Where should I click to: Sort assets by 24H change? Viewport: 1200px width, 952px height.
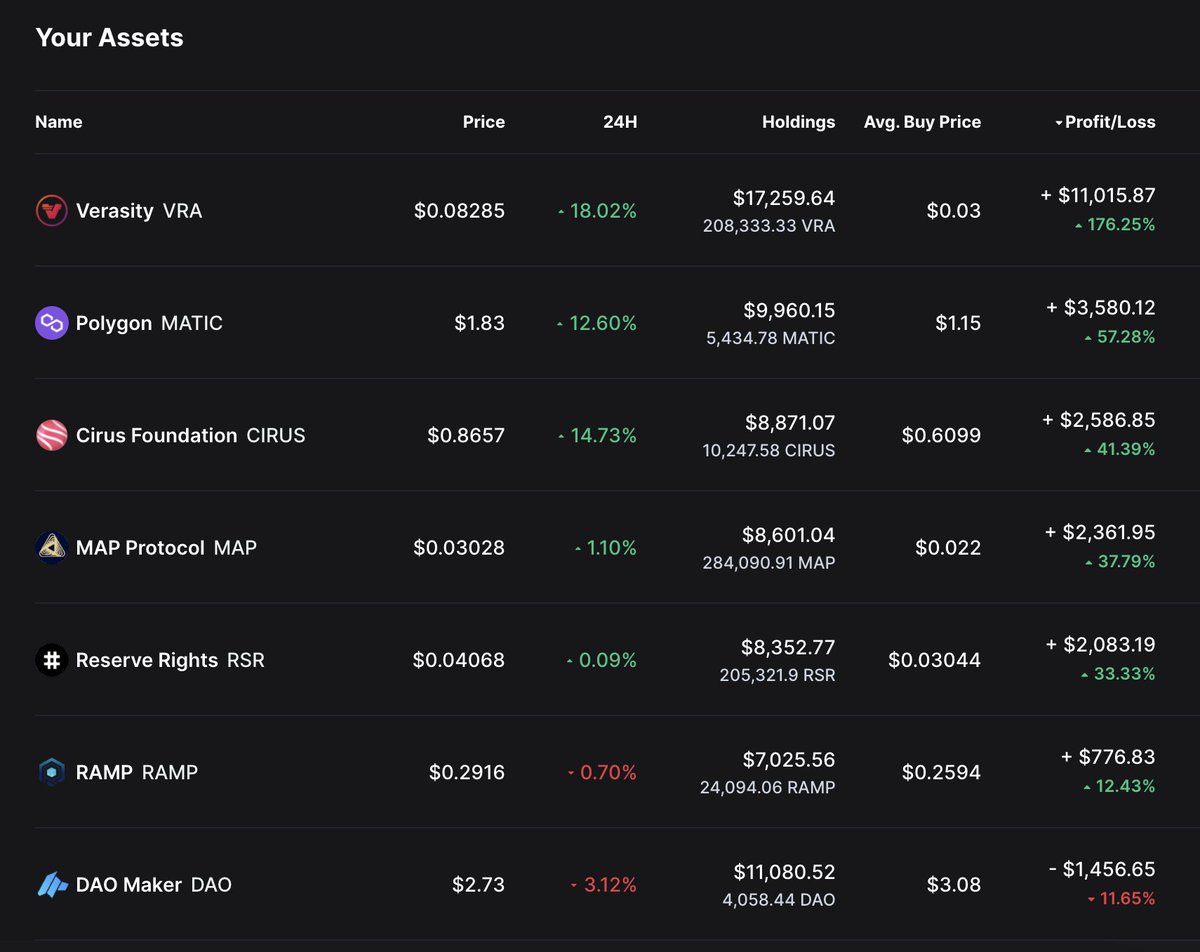[x=620, y=122]
